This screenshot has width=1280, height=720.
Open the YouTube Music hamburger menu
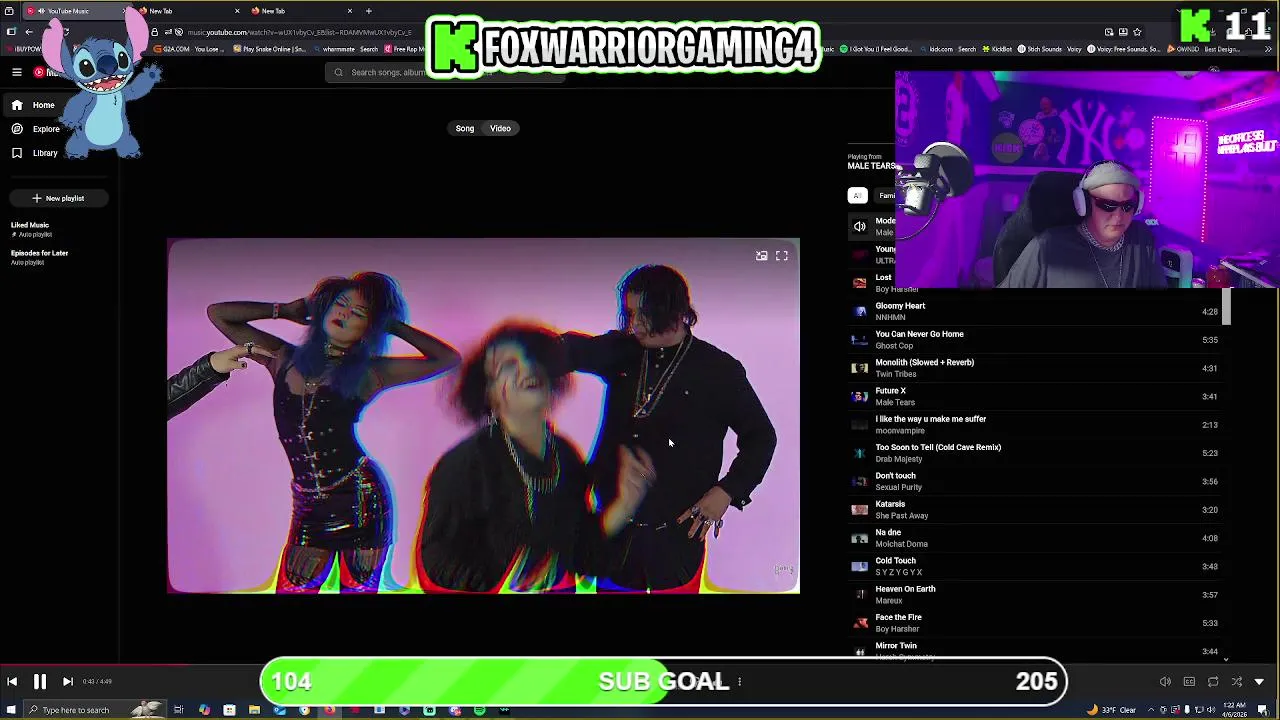[x=17, y=72]
